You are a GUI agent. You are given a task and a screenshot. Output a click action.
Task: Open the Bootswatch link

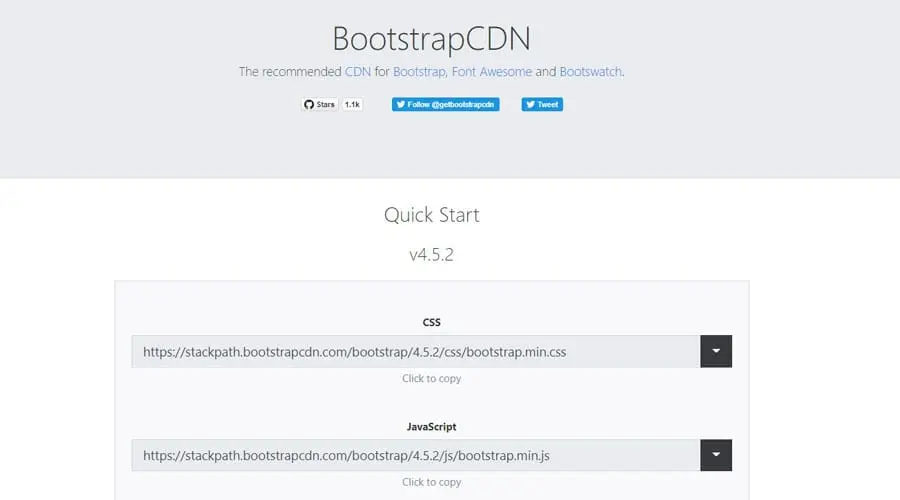(x=591, y=72)
